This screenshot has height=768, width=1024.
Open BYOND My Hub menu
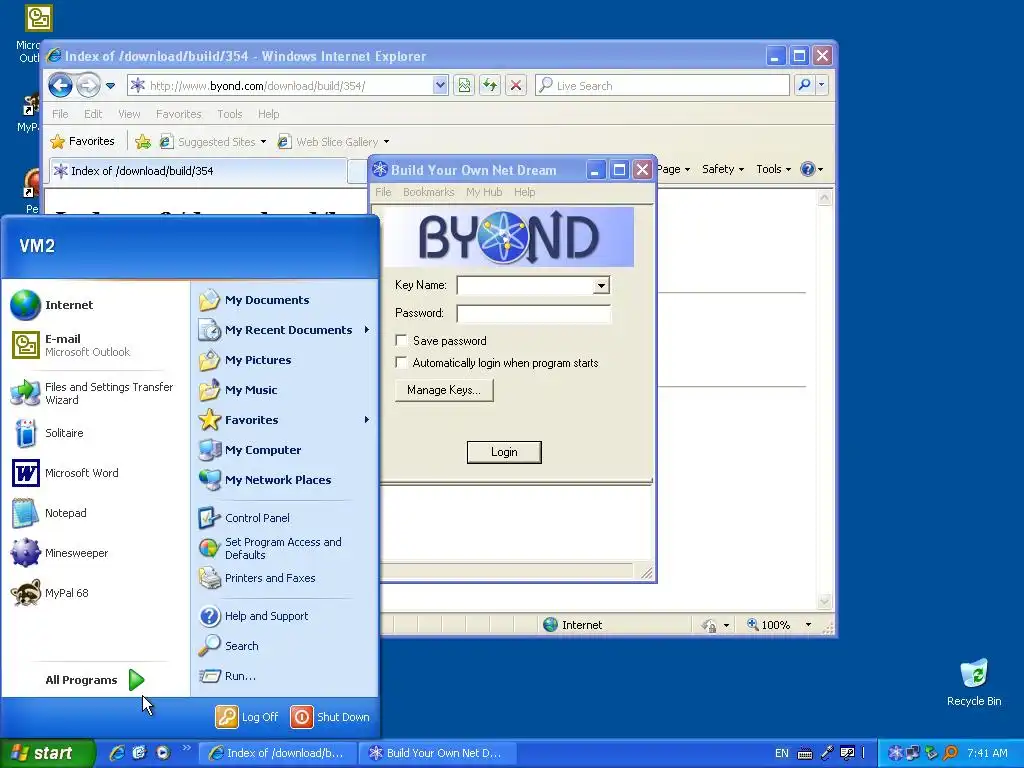[484, 192]
